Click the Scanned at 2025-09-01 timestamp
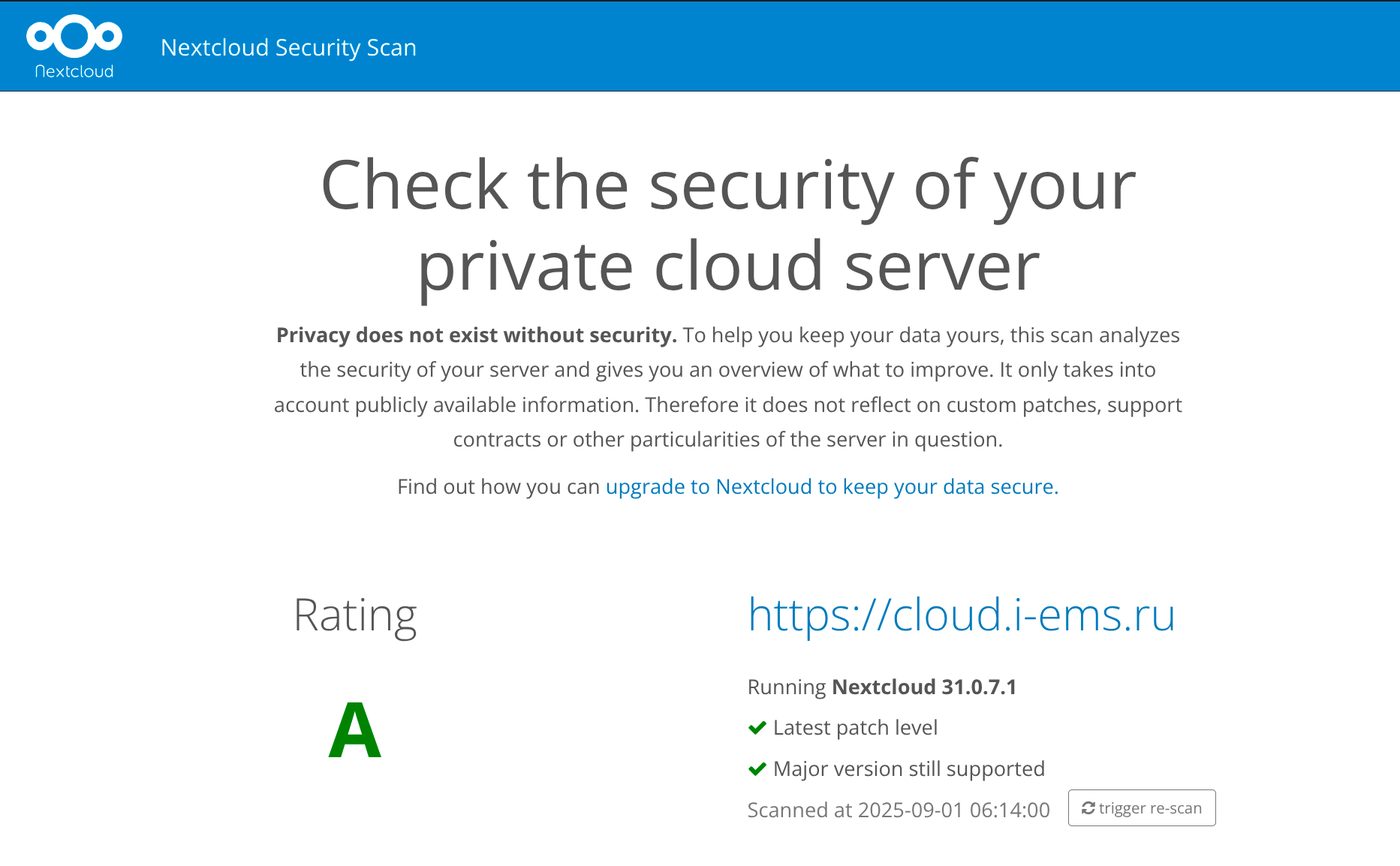This screenshot has width=1400, height=866. (898, 810)
